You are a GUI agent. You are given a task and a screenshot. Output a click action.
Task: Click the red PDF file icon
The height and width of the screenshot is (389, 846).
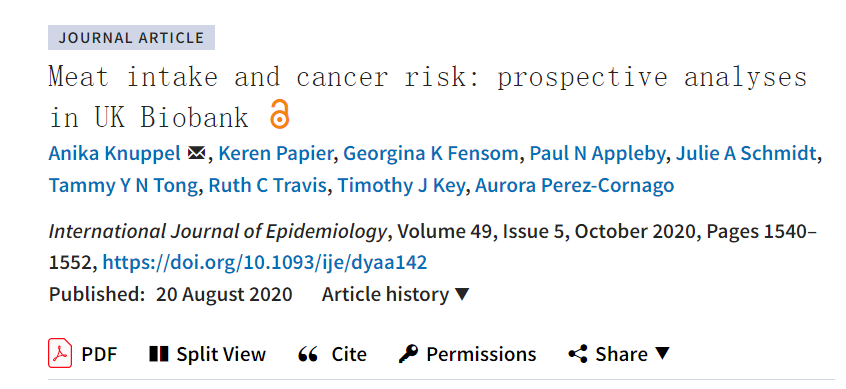coord(60,353)
